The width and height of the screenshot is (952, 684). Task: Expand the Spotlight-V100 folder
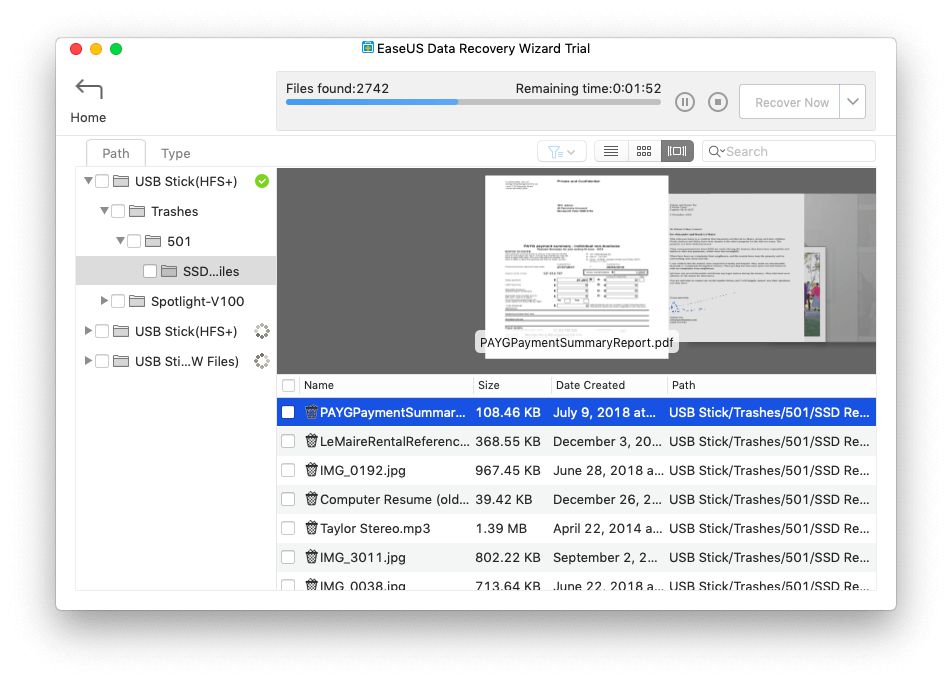click(104, 300)
